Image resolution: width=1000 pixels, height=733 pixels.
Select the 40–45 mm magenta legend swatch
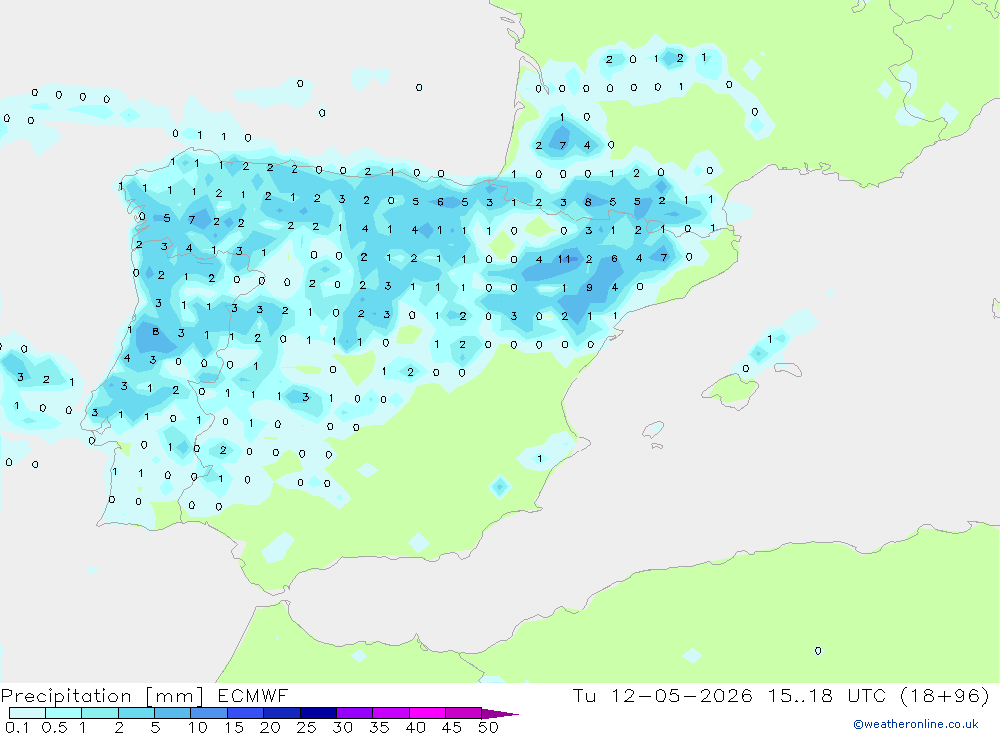click(x=427, y=713)
